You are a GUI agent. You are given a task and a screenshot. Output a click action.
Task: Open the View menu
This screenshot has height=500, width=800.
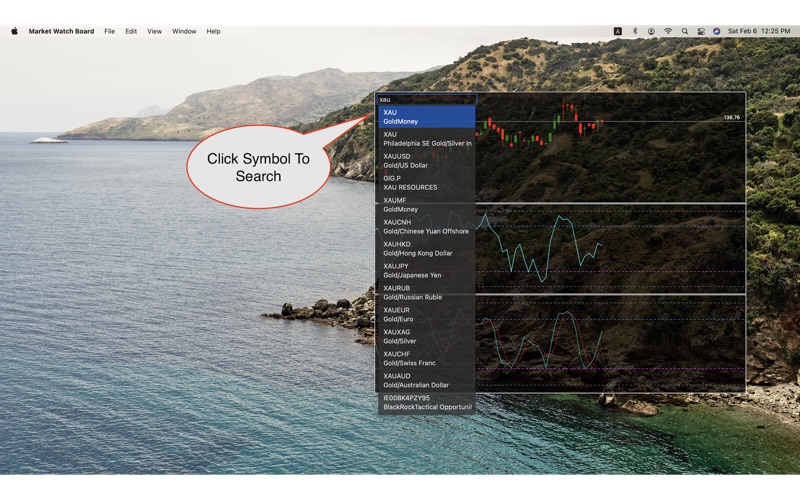coord(155,31)
